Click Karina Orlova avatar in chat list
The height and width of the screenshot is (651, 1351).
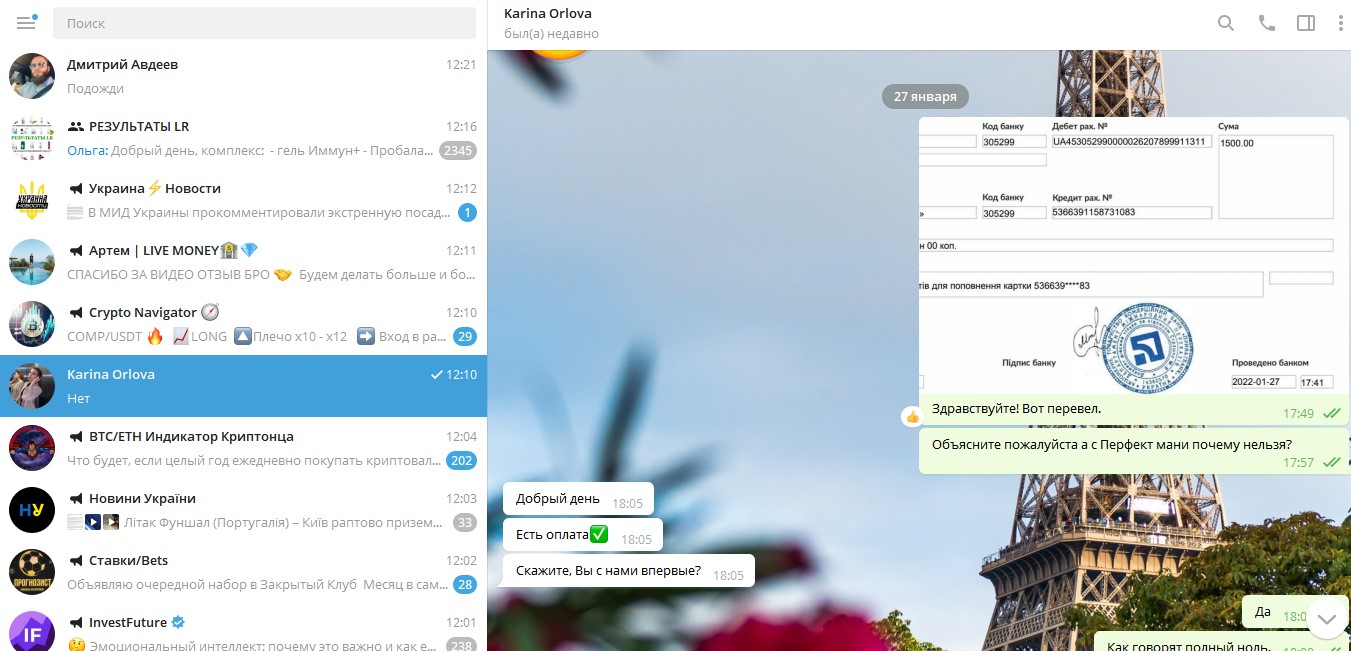tap(32, 386)
